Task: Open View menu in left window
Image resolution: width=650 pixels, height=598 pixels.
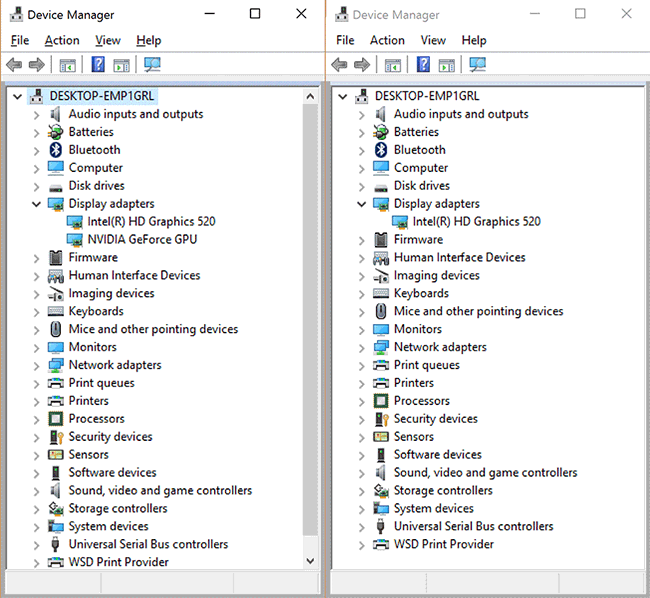Action: (x=108, y=40)
